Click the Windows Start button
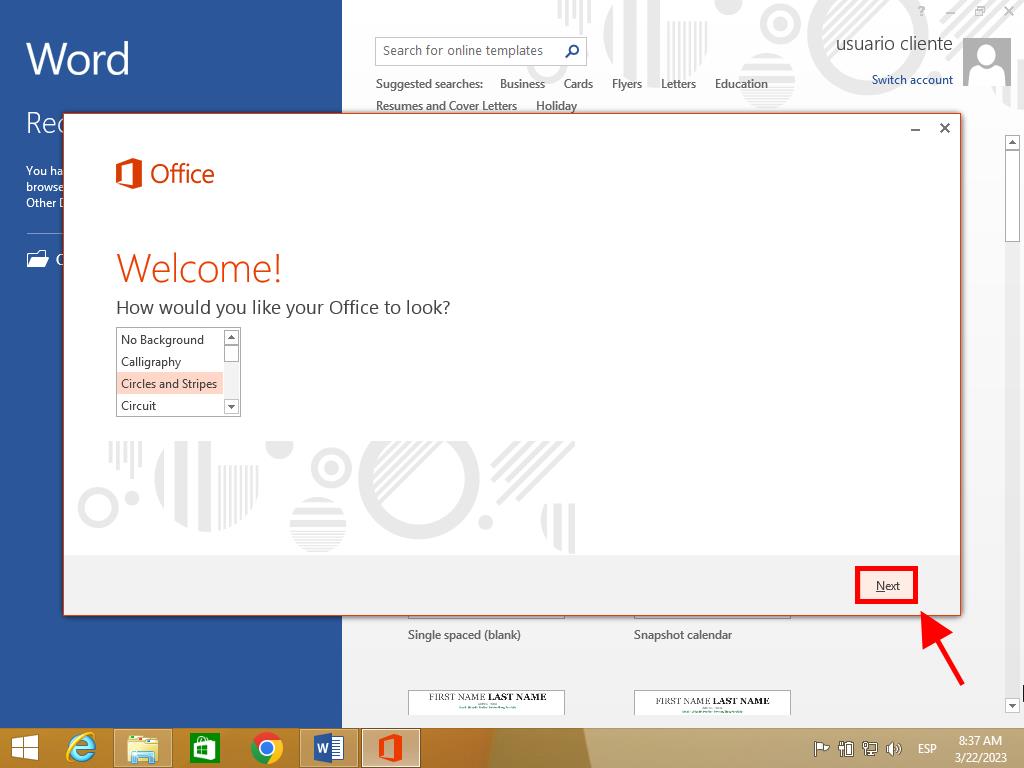The image size is (1024, 768). [25, 748]
